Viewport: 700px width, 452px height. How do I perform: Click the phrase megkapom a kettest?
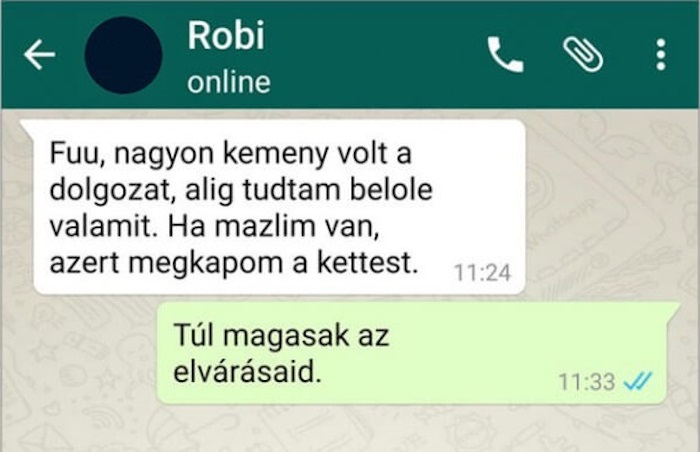273,263
